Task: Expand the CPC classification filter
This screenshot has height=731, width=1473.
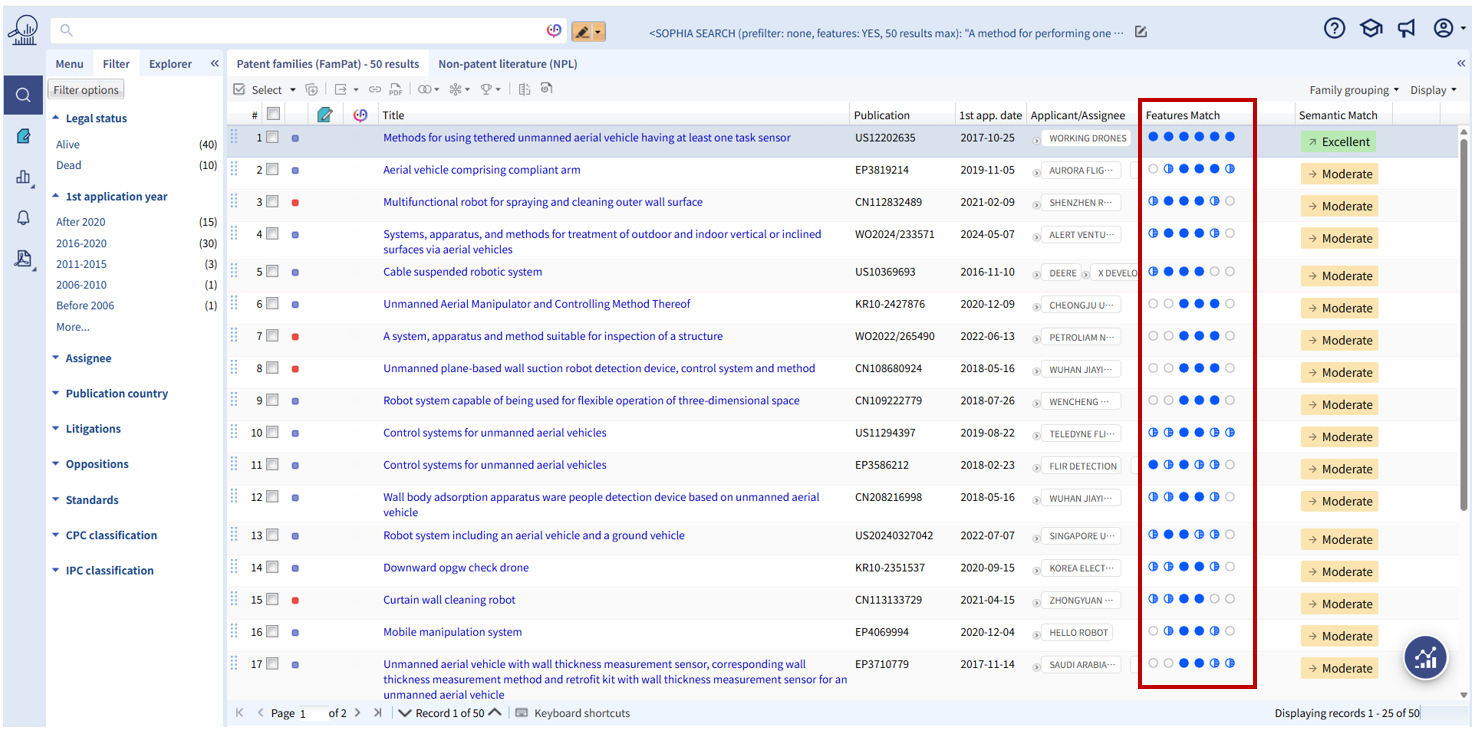Action: tap(110, 535)
